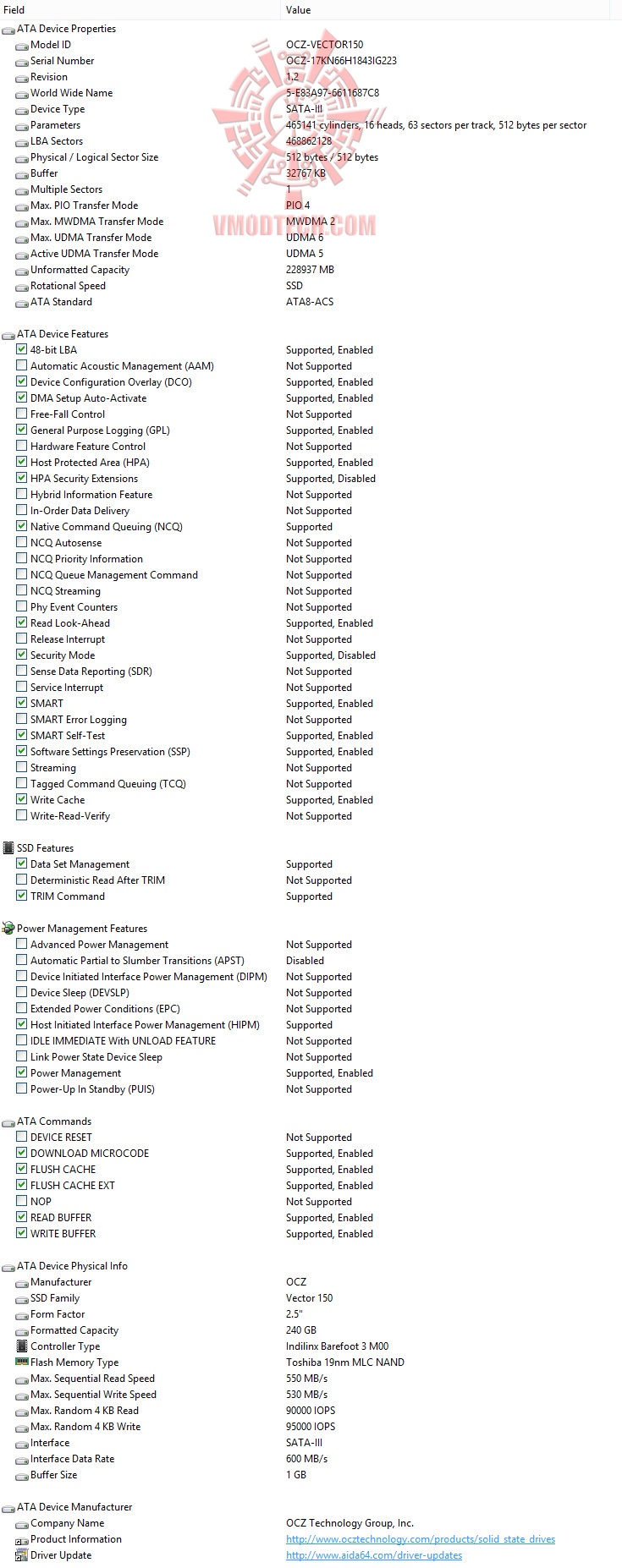The height and width of the screenshot is (1568, 622).
Task: Click the Value column header
Action: [x=446, y=10]
